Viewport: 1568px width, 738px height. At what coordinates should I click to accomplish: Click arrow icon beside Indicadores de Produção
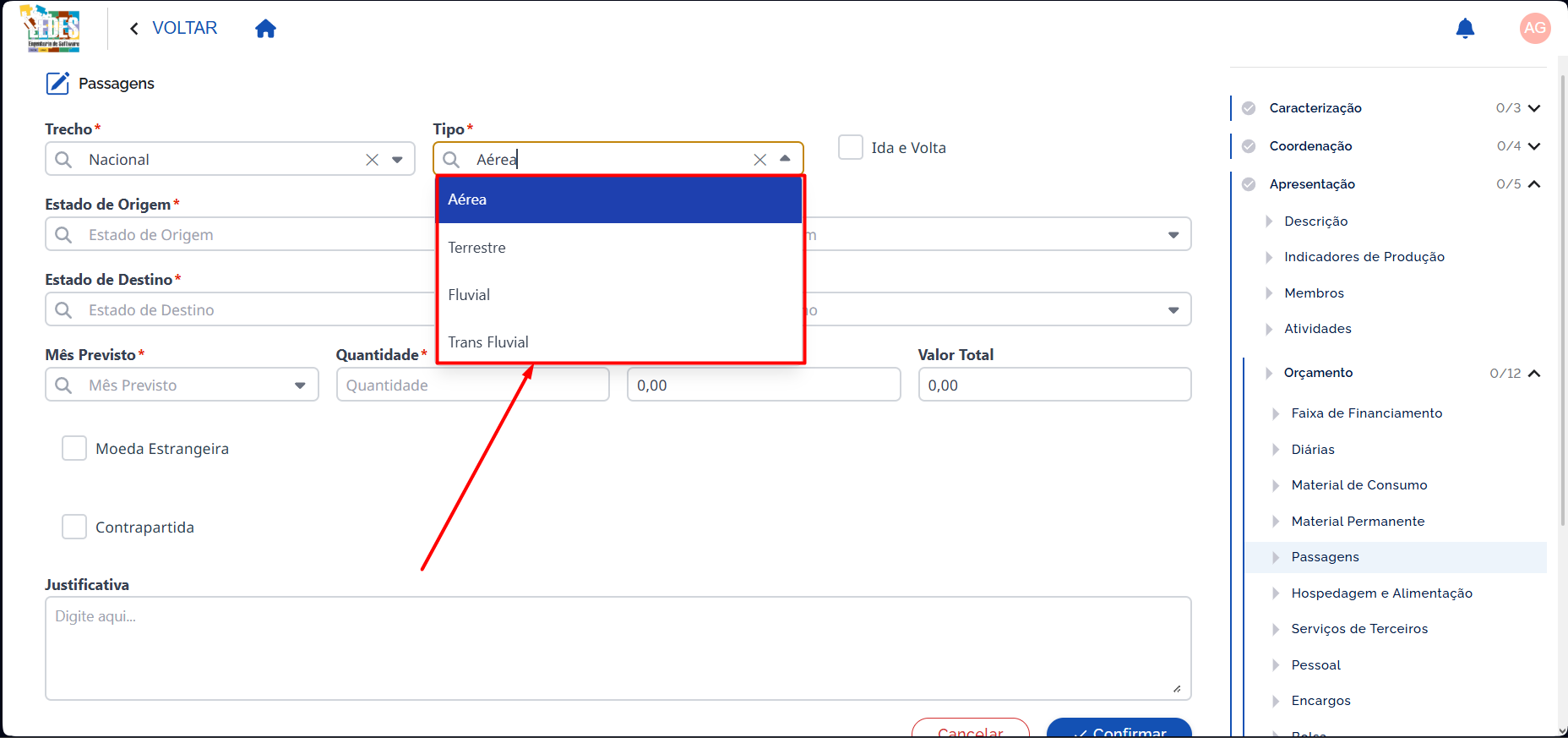[x=1269, y=257]
